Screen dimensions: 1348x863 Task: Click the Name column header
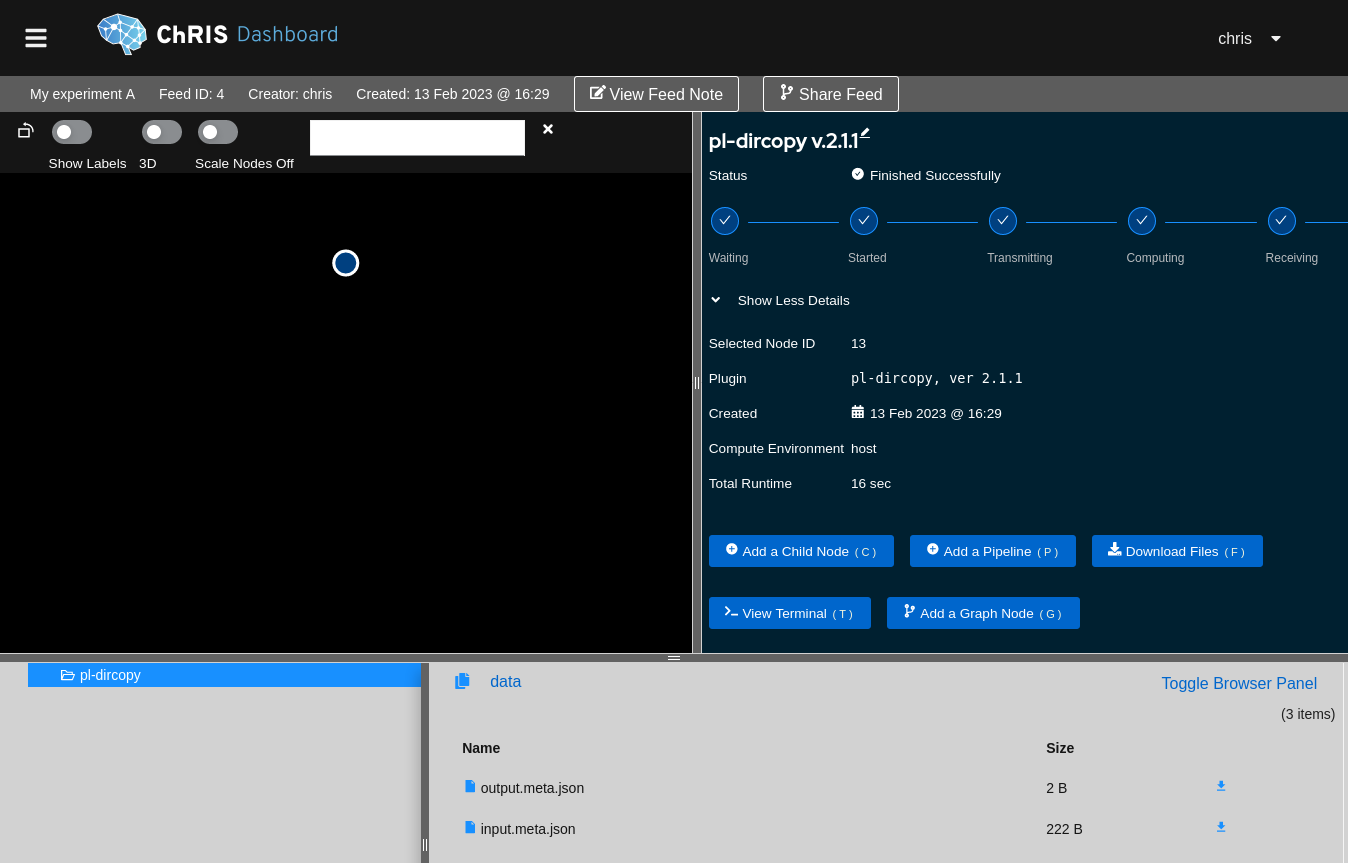481,748
